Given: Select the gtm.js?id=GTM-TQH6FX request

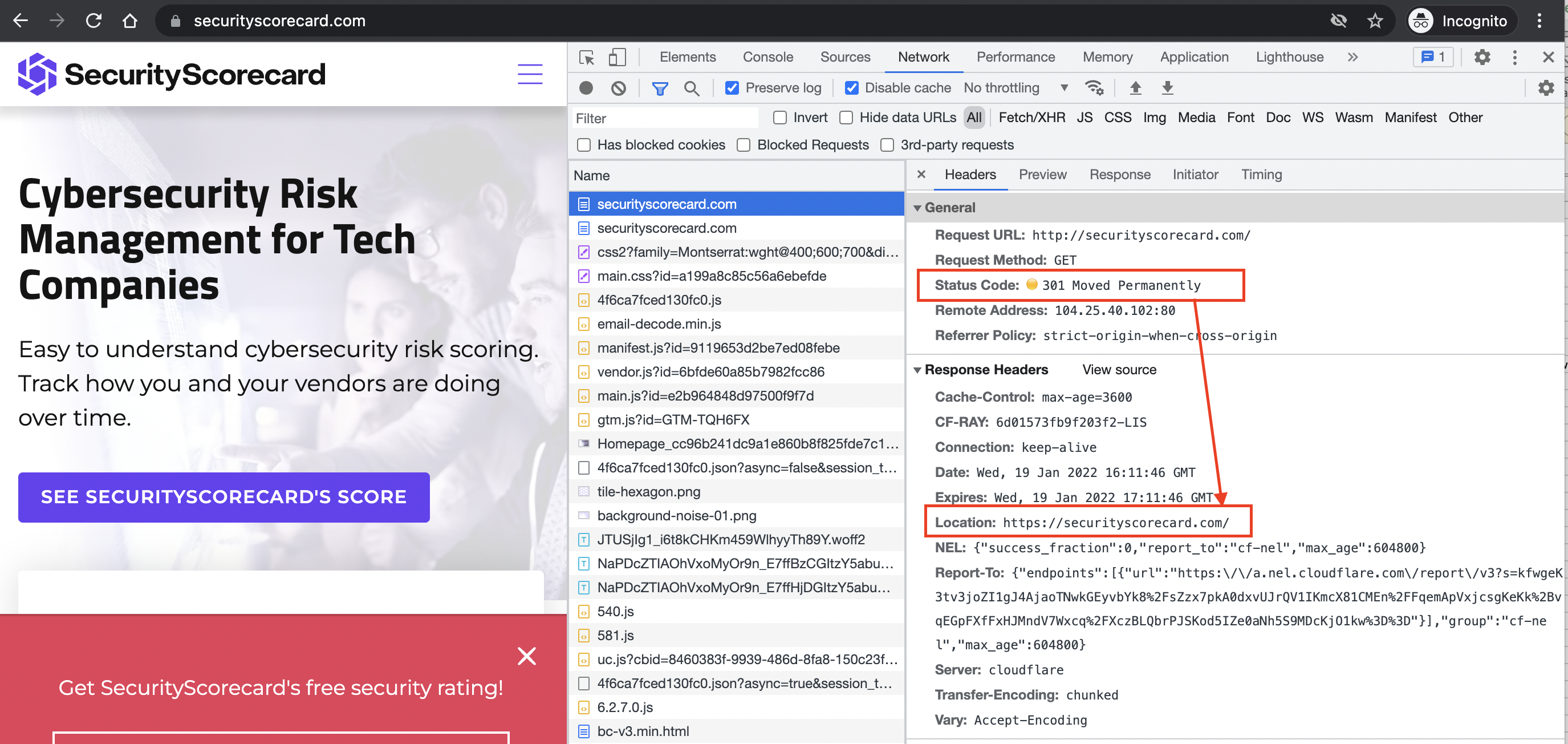Looking at the screenshot, I should (x=737, y=419).
